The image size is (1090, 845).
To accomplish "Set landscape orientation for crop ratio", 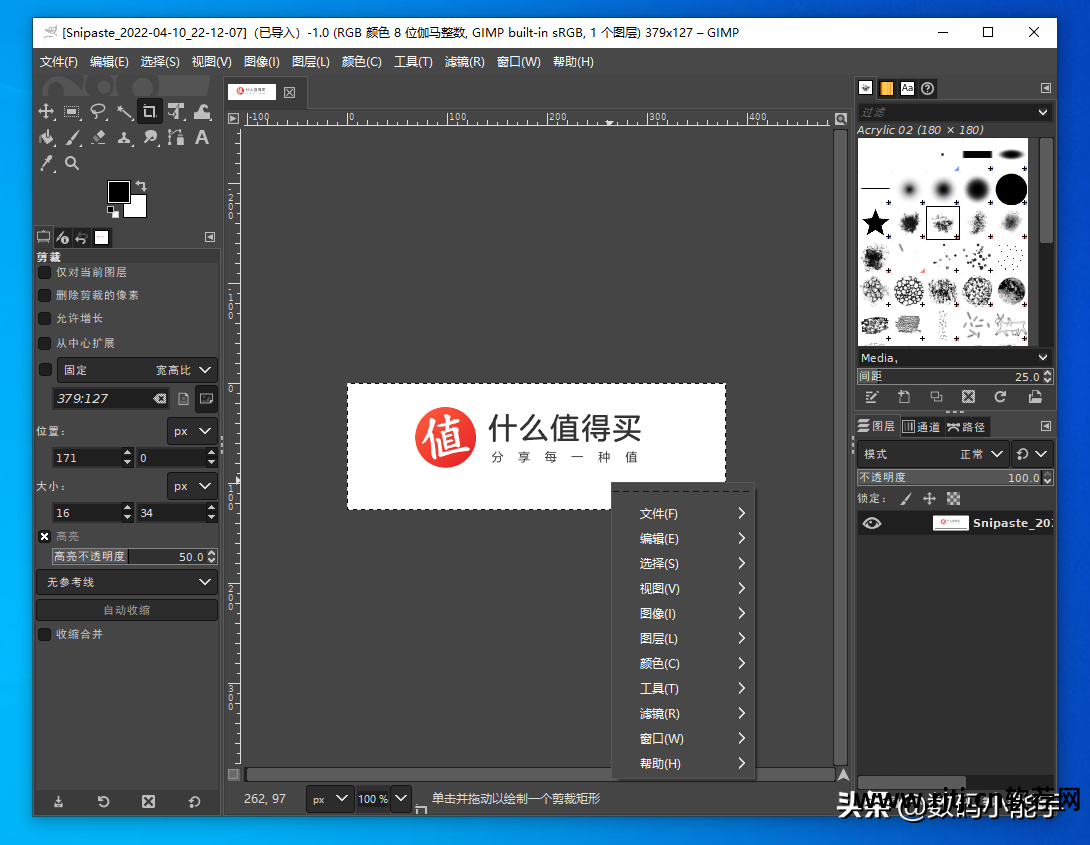I will (x=206, y=398).
